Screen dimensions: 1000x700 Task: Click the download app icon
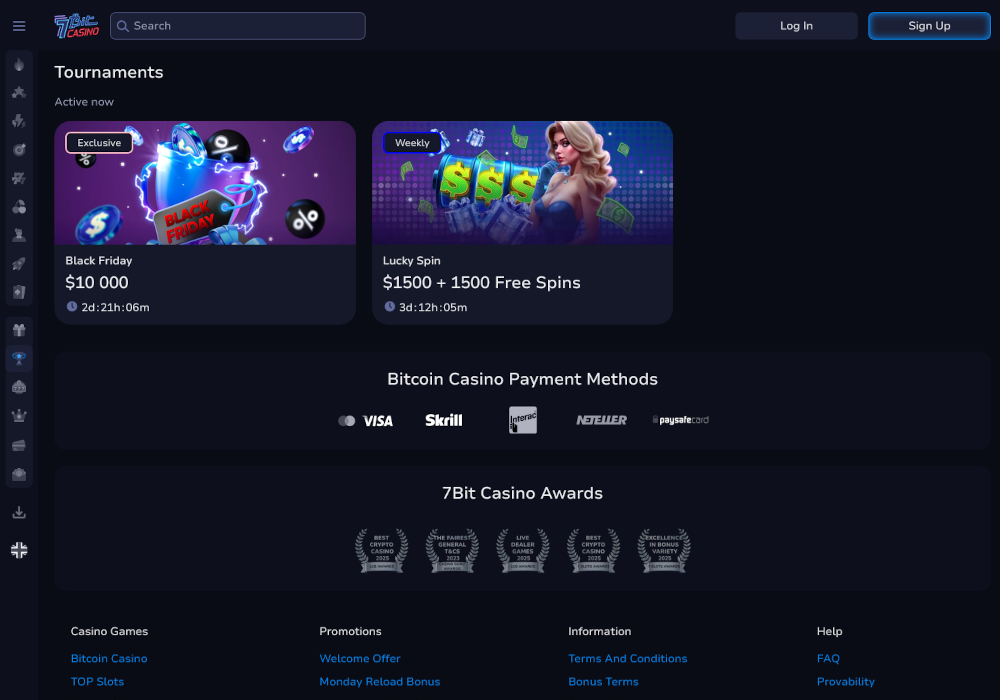[19, 513]
